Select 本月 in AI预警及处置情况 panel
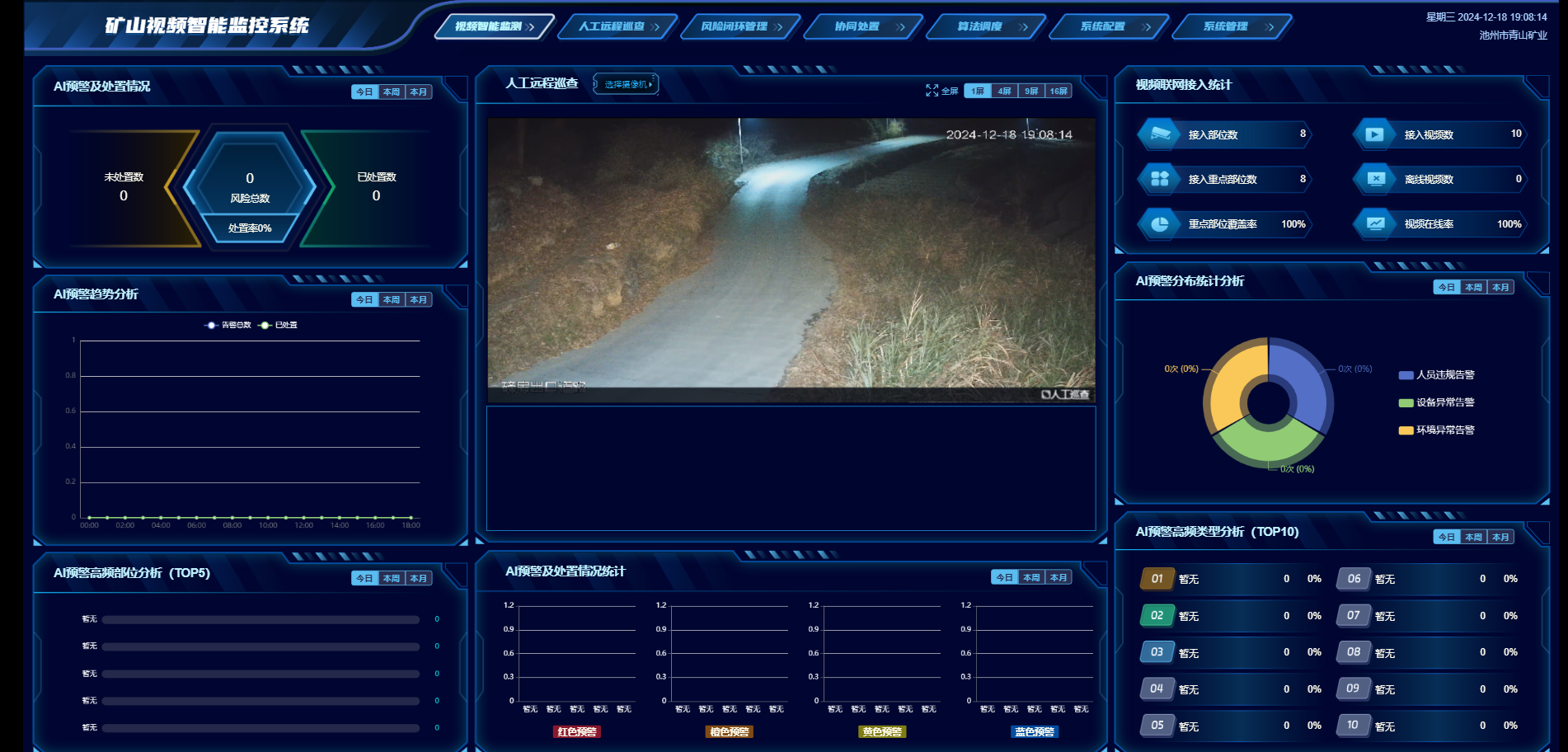This screenshot has width=1568, height=752. point(419,92)
